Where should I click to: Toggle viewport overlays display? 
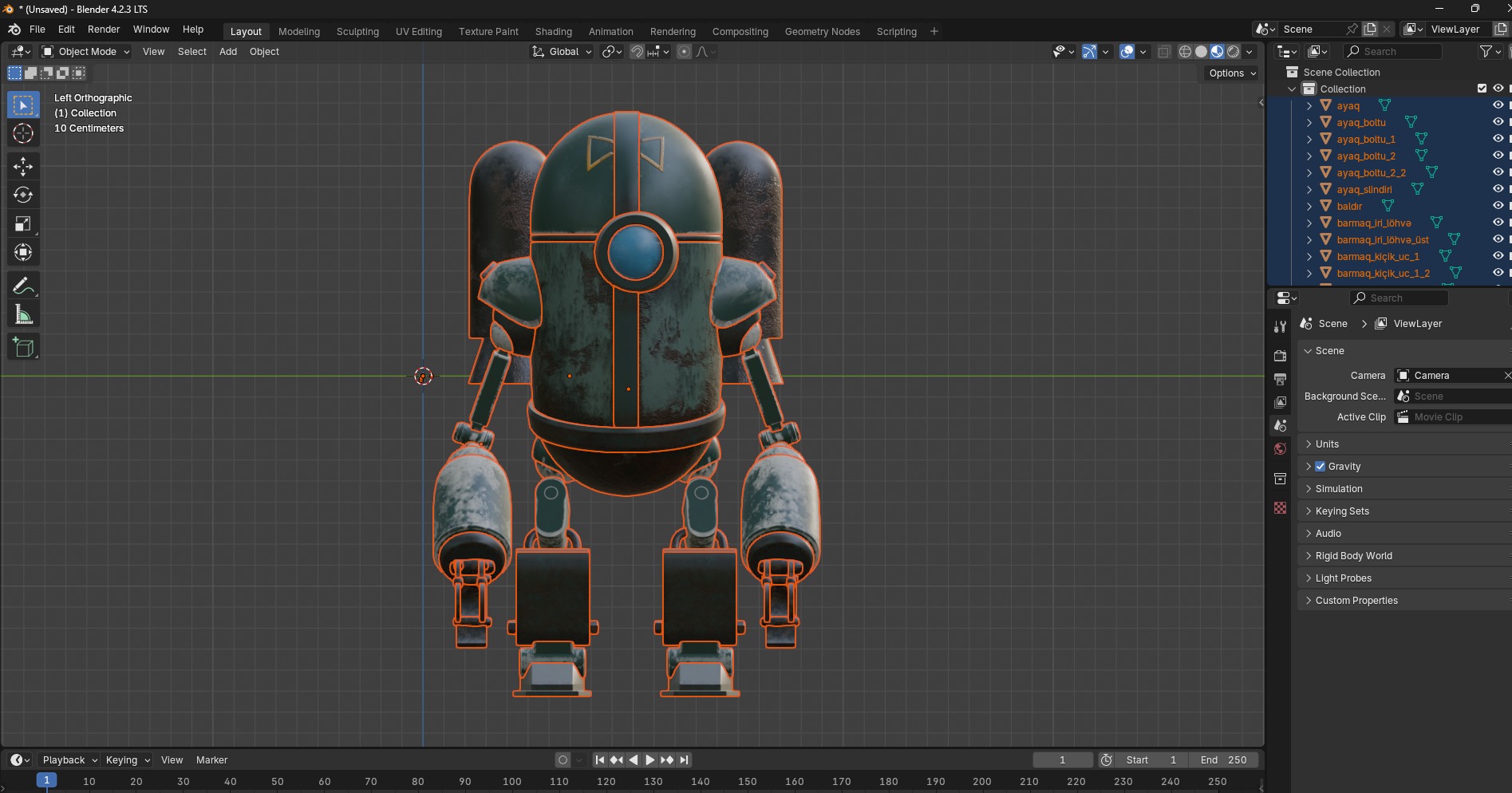pyautogui.click(x=1127, y=51)
